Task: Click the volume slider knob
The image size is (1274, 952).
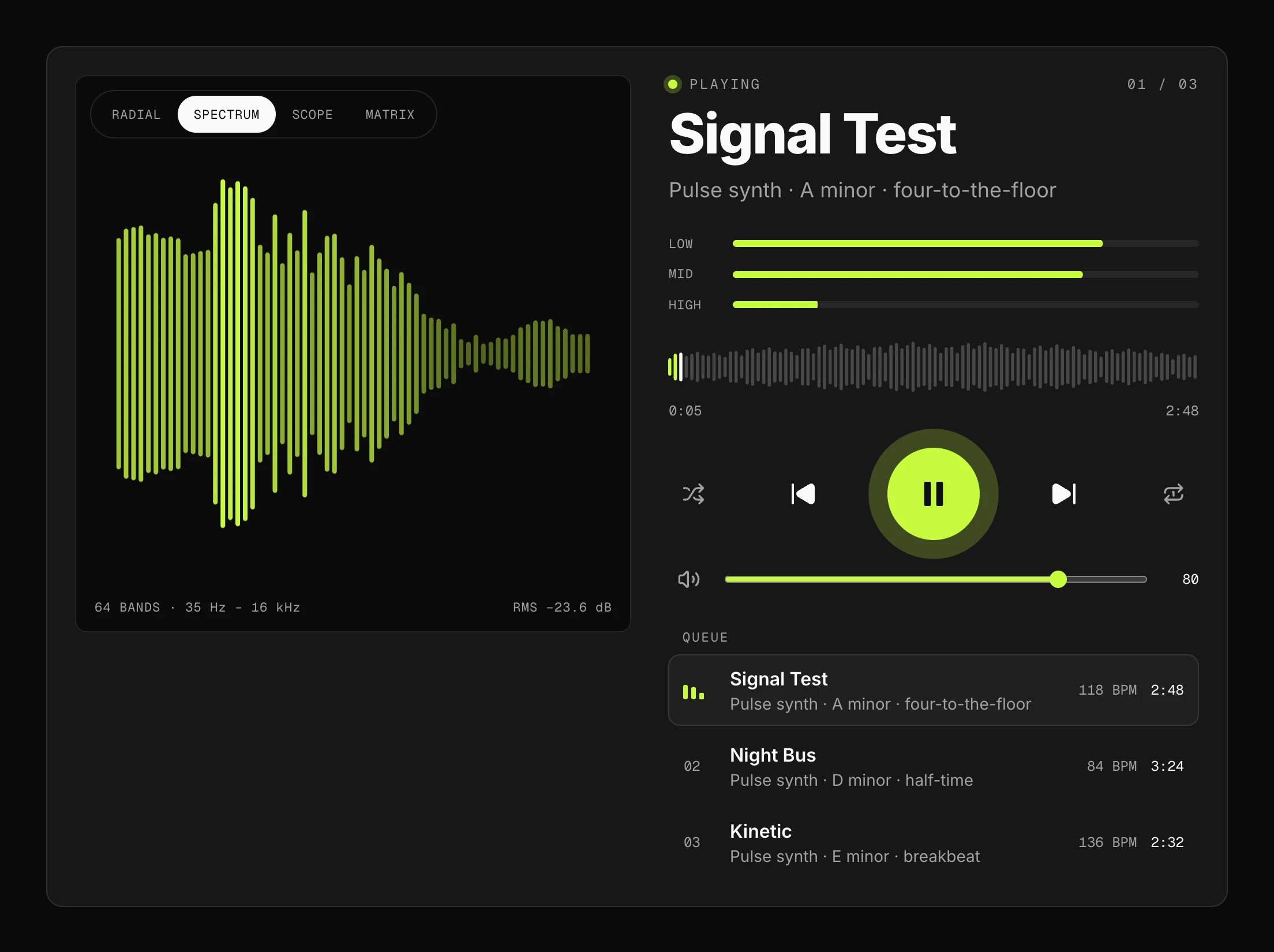Action: click(1058, 579)
